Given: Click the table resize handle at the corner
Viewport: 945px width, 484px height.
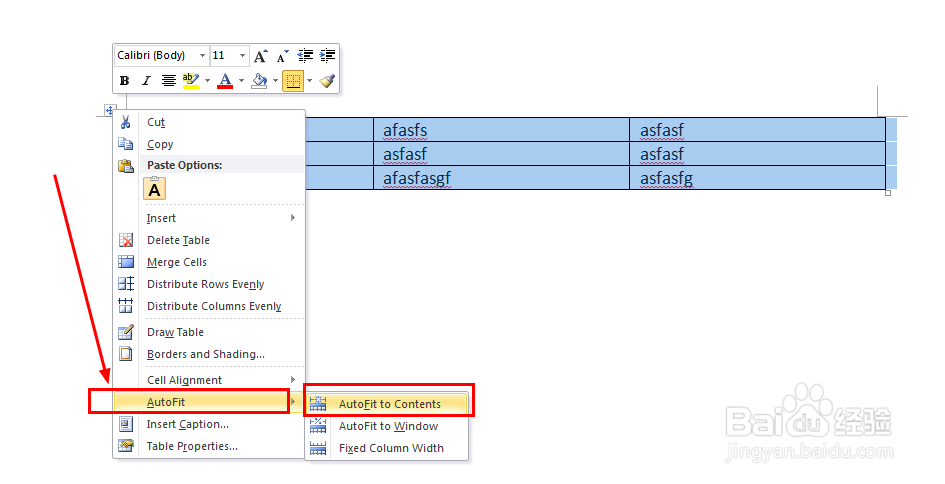Looking at the screenshot, I should click(888, 193).
